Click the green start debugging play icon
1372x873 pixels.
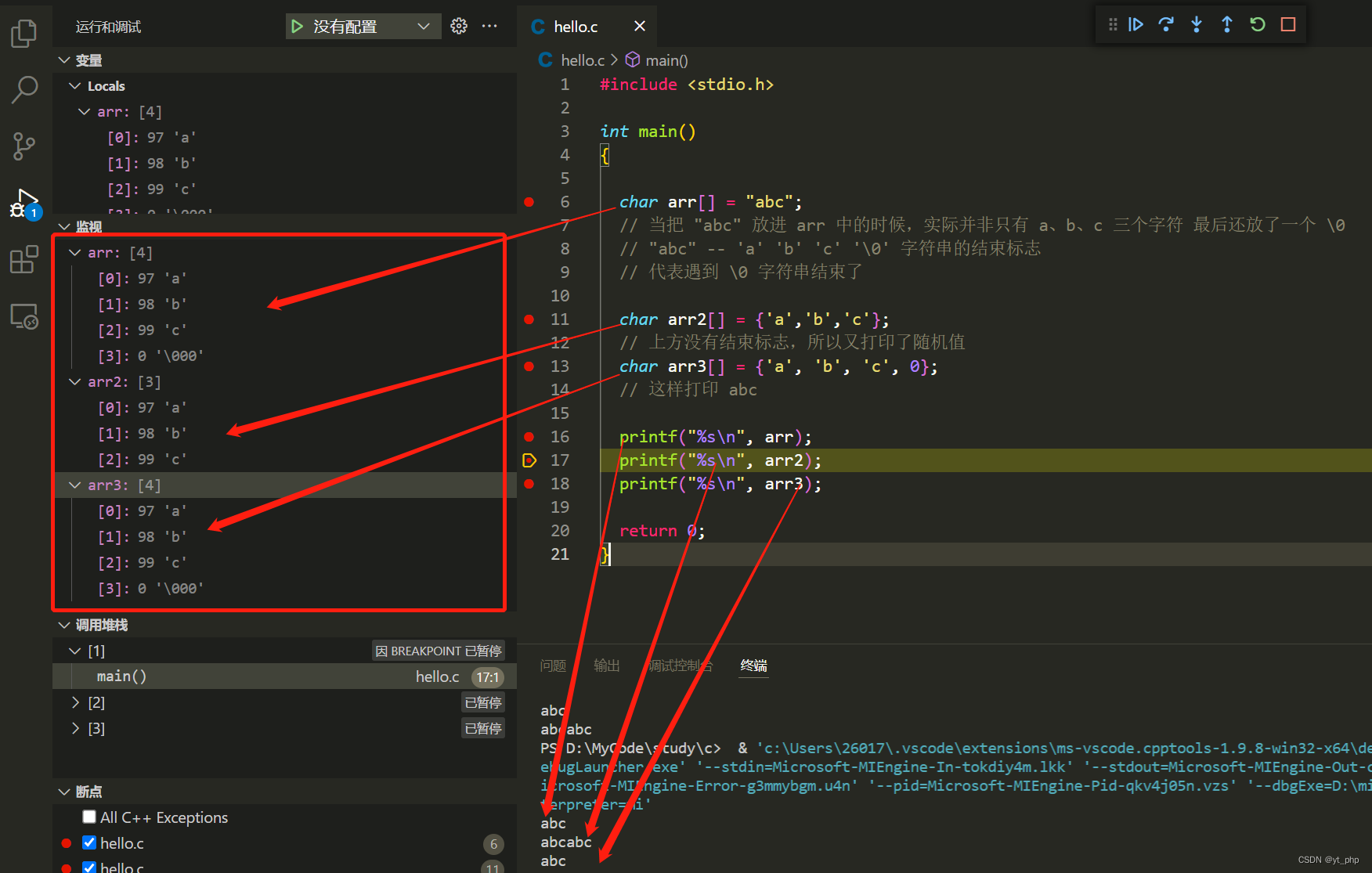[x=297, y=27]
